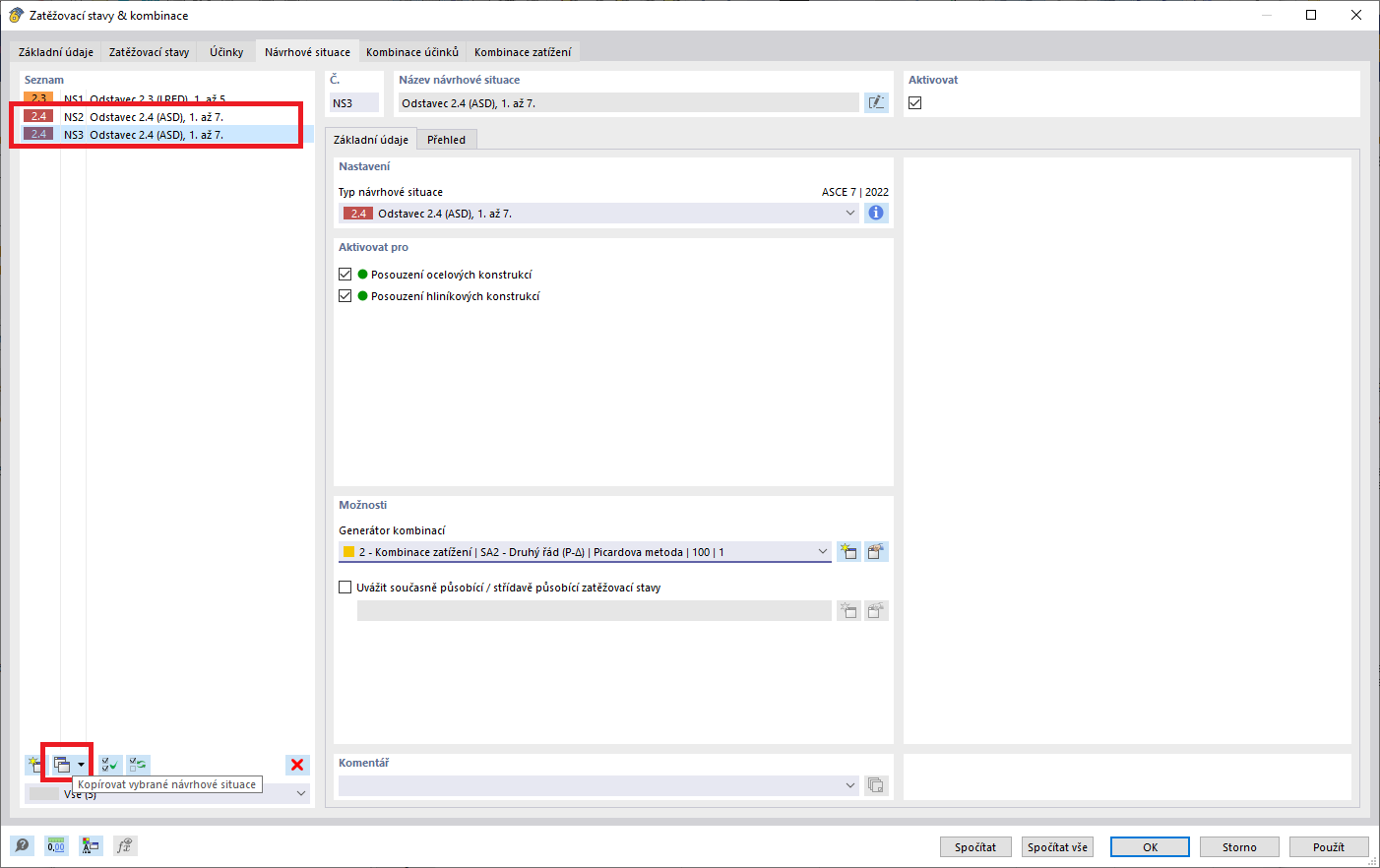Image resolution: width=1380 pixels, height=868 pixels.
Task: Invert selection of design situations
Action: click(x=138, y=765)
